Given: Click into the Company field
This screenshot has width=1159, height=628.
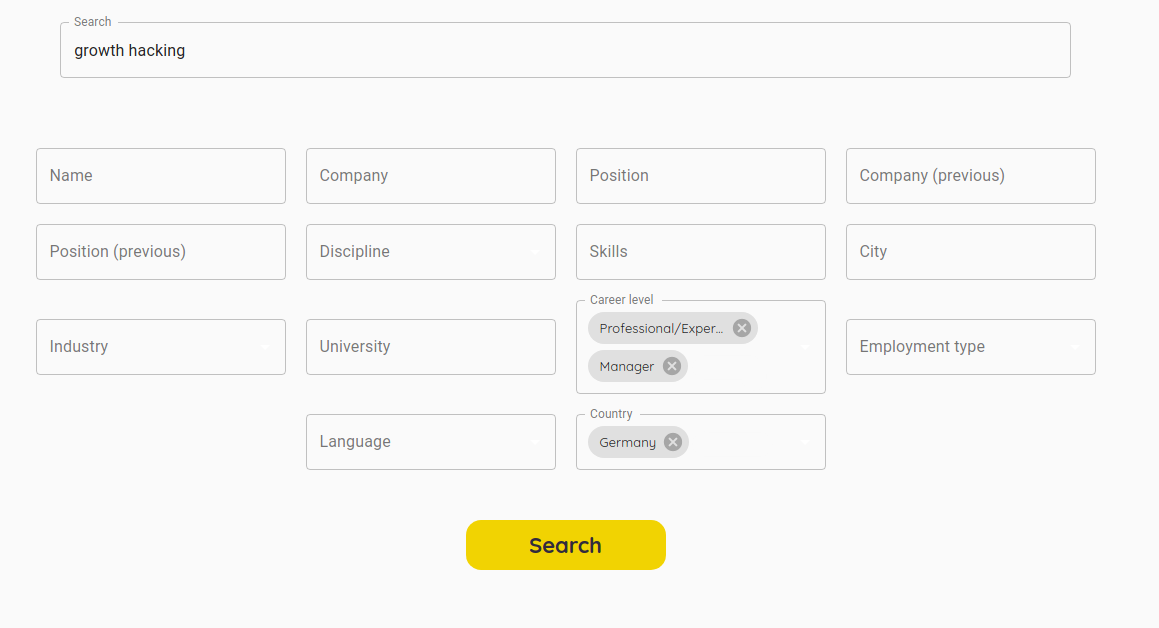Looking at the screenshot, I should (x=431, y=176).
